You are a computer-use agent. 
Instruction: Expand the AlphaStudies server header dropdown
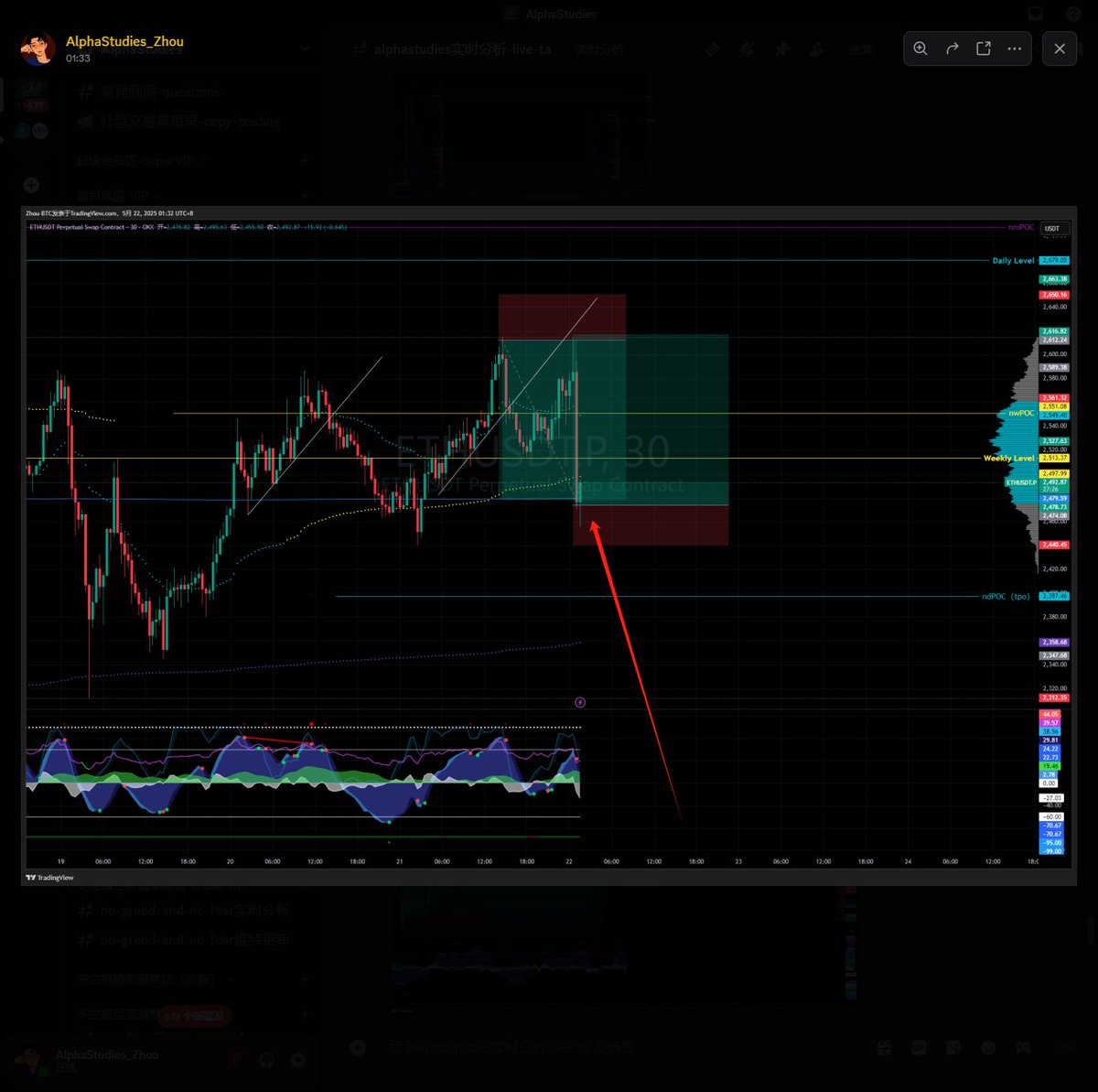(x=306, y=49)
